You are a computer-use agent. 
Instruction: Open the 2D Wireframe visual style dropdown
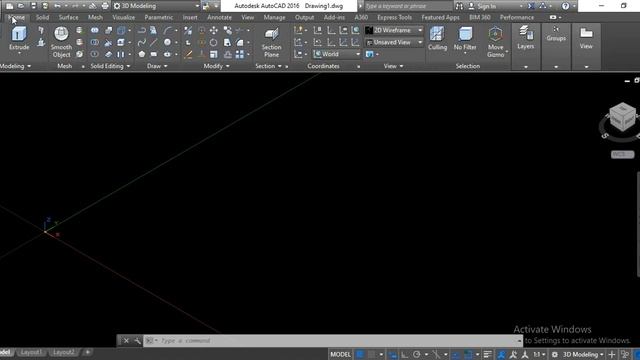(394, 30)
